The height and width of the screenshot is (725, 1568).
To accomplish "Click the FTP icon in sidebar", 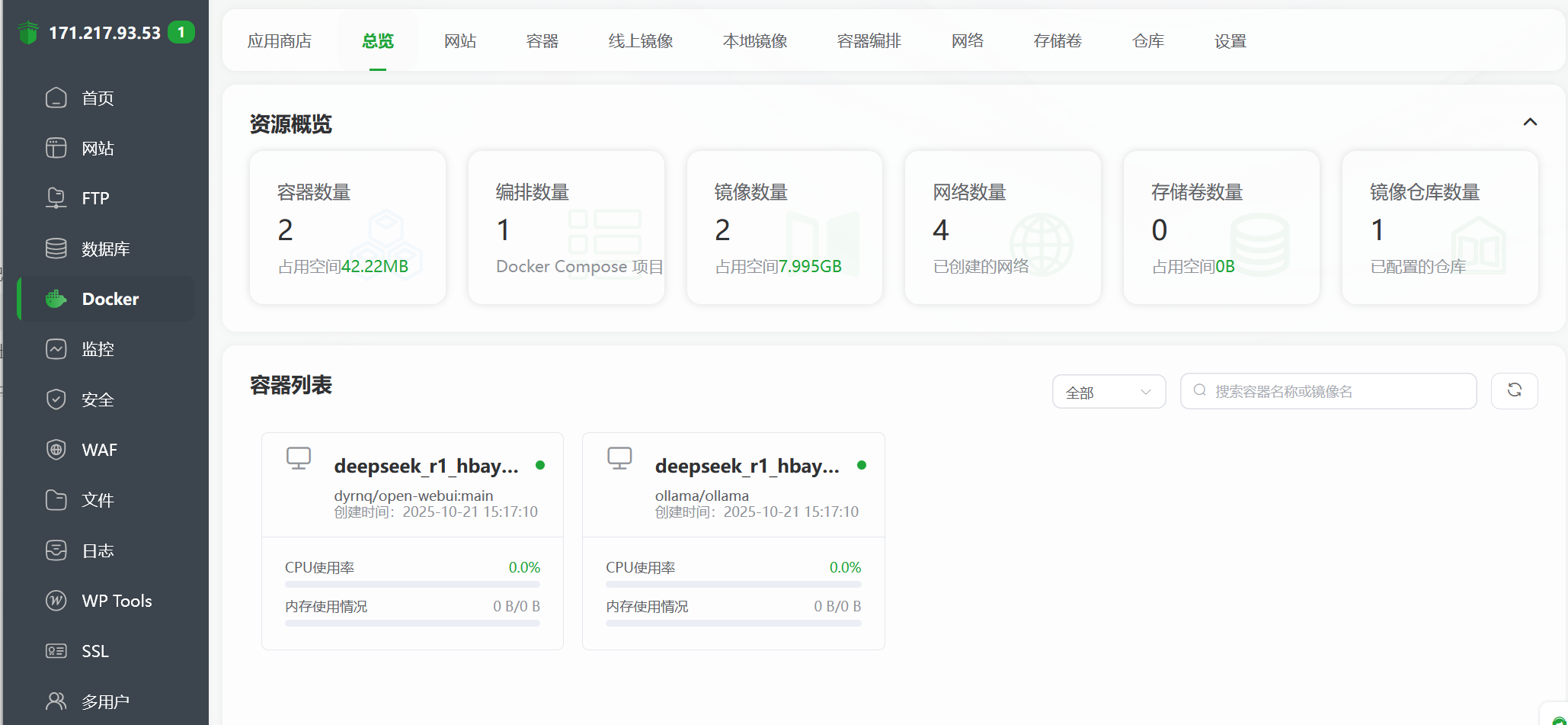I will pyautogui.click(x=56, y=198).
